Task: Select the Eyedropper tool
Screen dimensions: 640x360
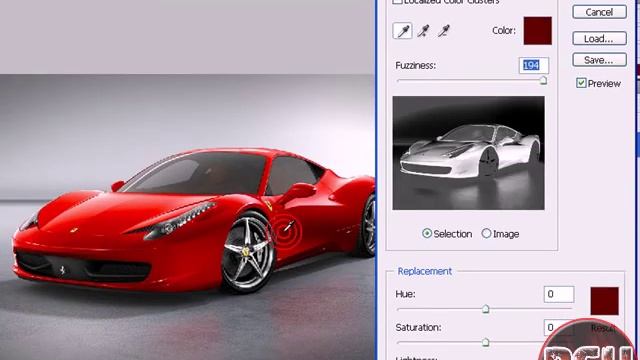Action: pyautogui.click(x=402, y=31)
